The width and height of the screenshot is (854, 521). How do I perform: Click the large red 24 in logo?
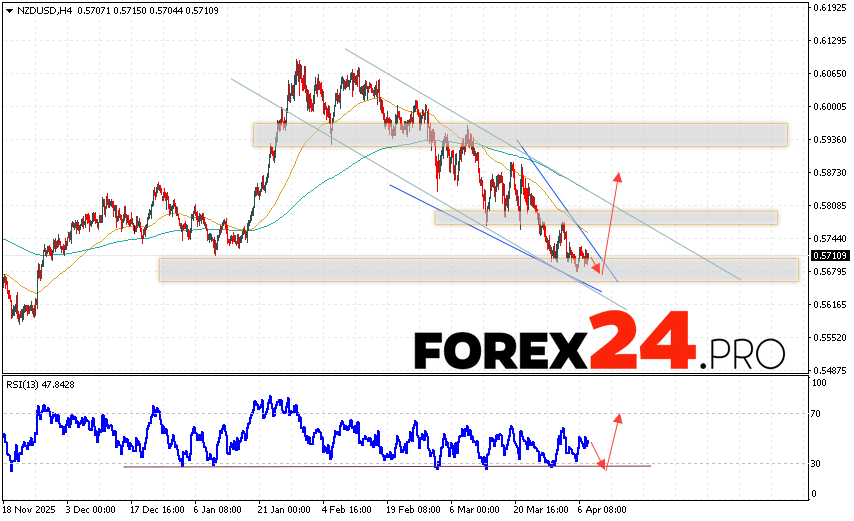pyautogui.click(x=640, y=342)
